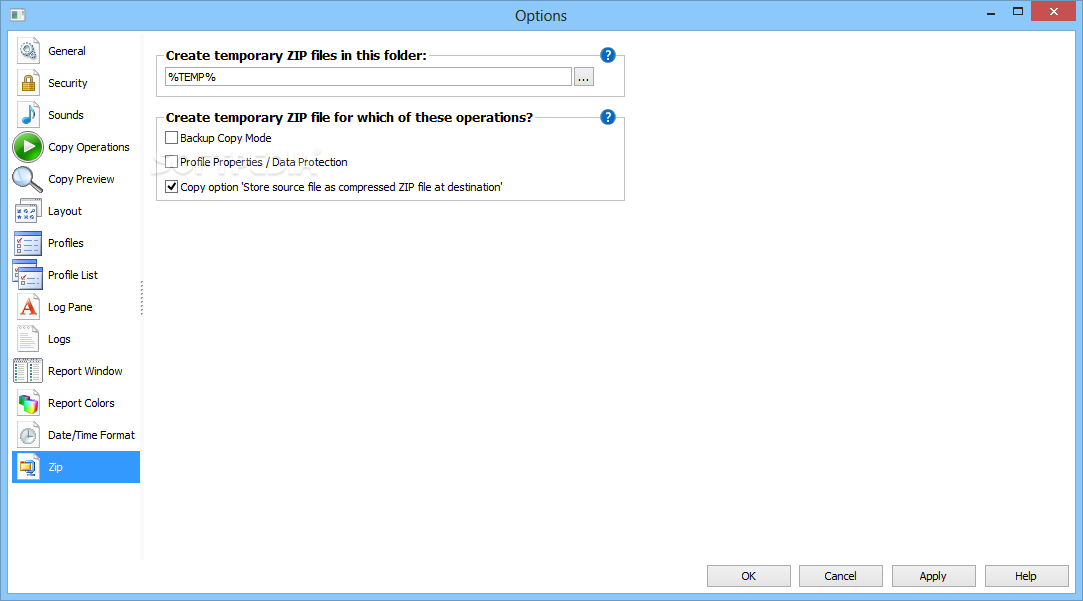Open Security via the padlock icon

pos(28,83)
